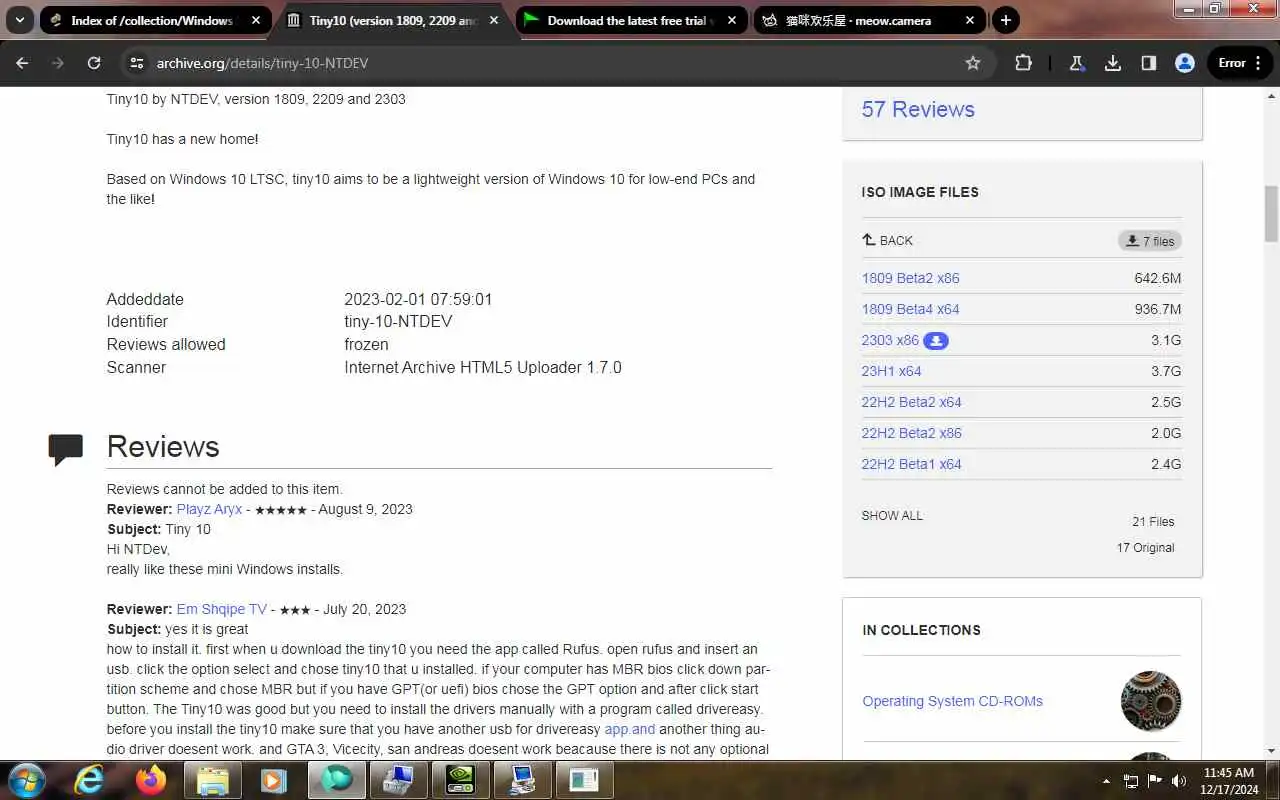The height and width of the screenshot is (800, 1280).
Task: Open reviewer Em Shqipe TV profile
Action: (221, 609)
